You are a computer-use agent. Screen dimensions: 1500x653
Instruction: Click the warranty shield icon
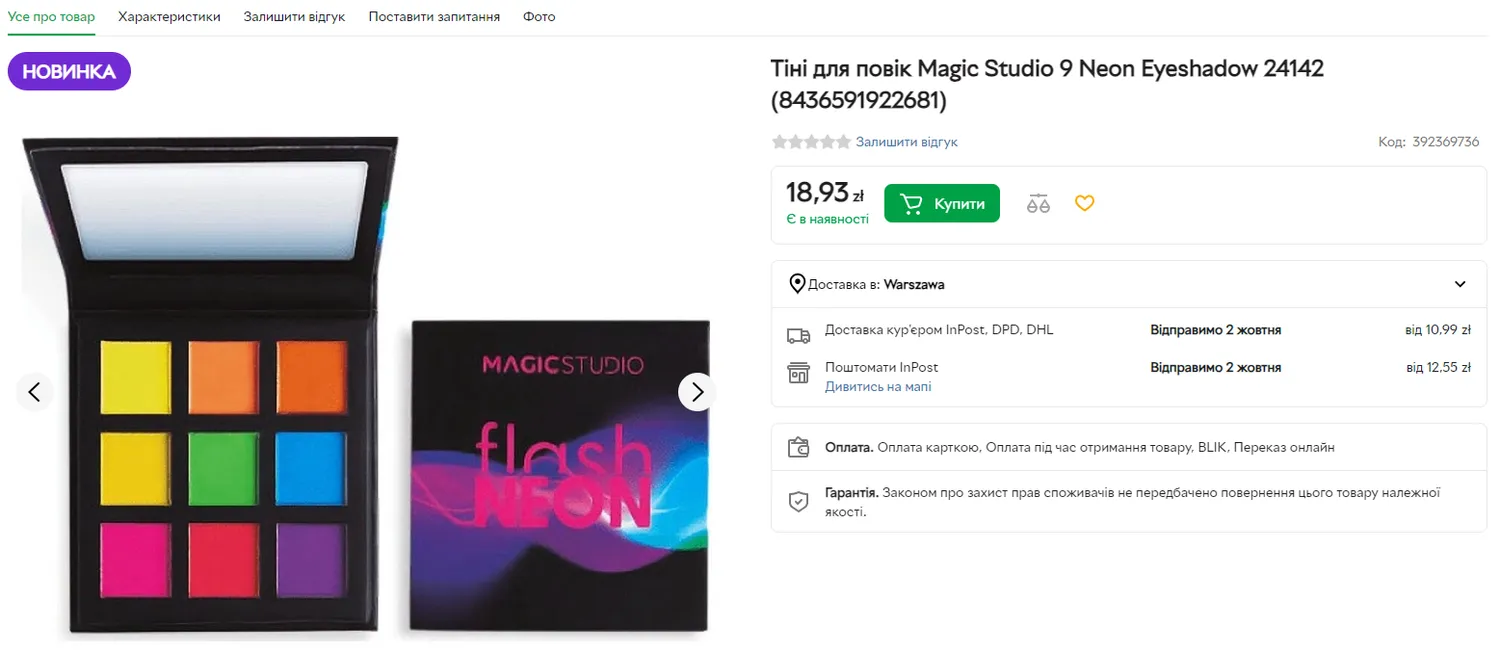(x=798, y=501)
